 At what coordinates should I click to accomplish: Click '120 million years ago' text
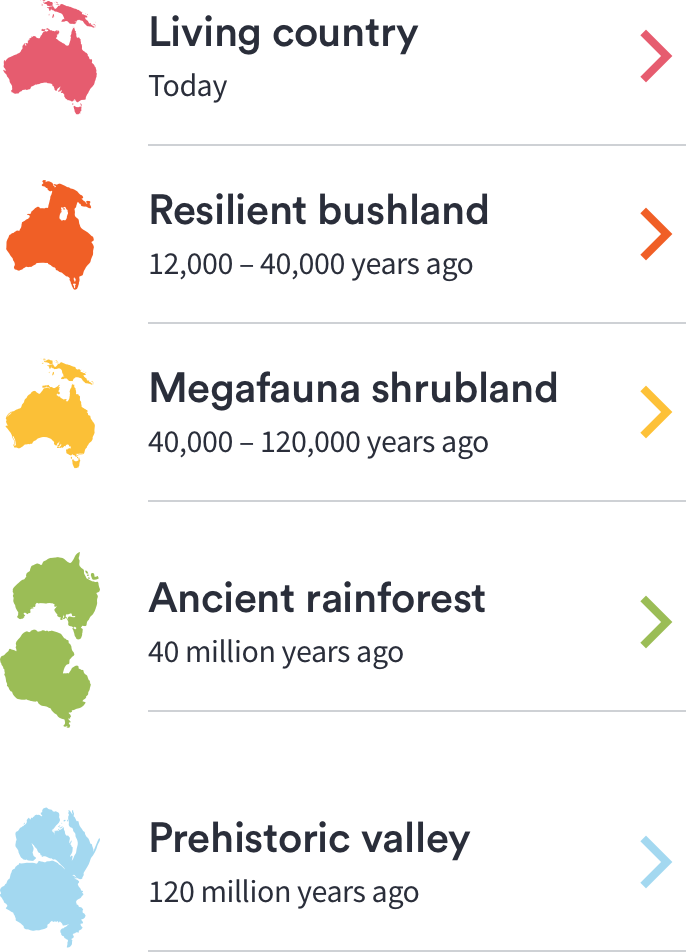(x=283, y=892)
